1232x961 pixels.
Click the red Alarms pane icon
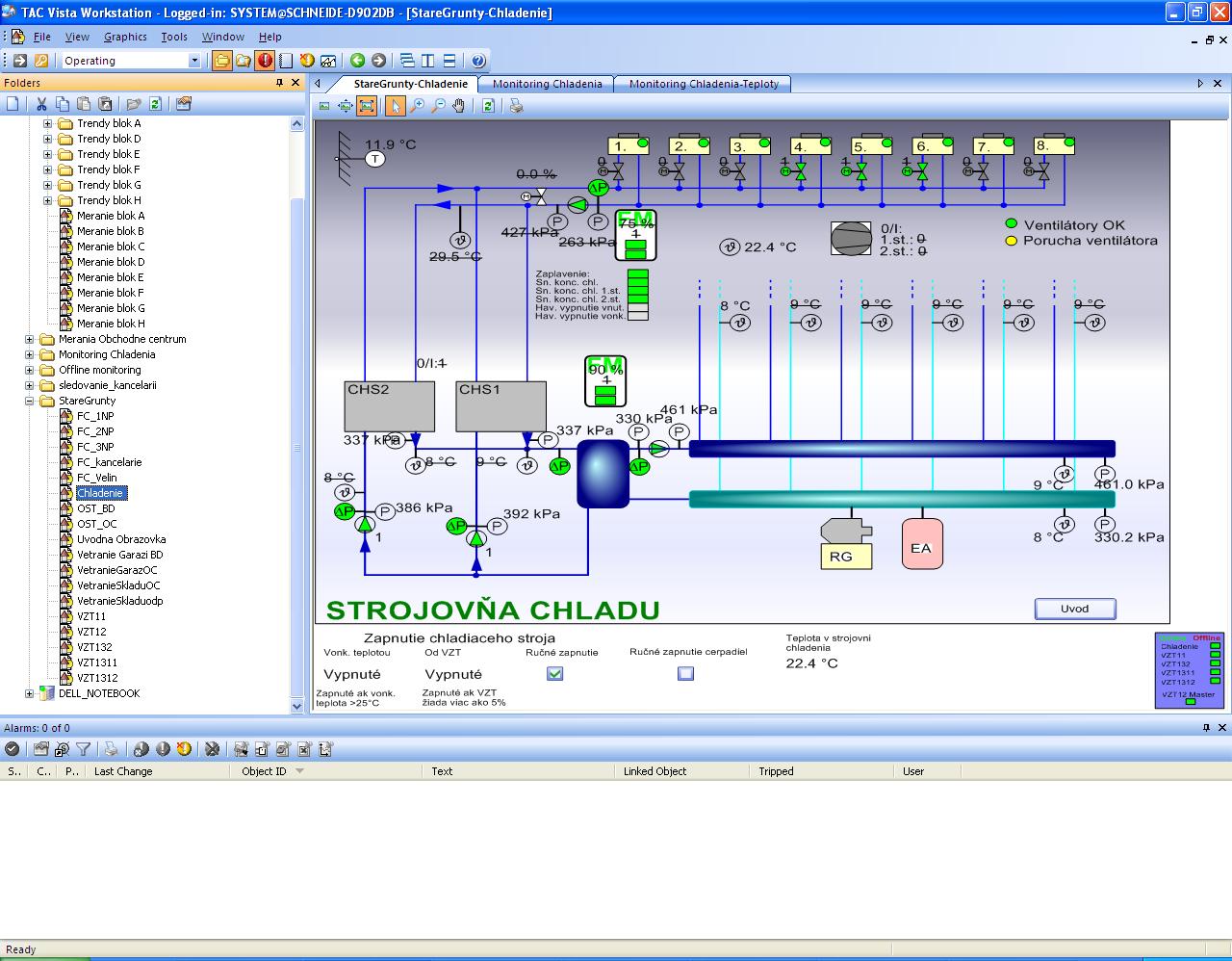[265, 61]
